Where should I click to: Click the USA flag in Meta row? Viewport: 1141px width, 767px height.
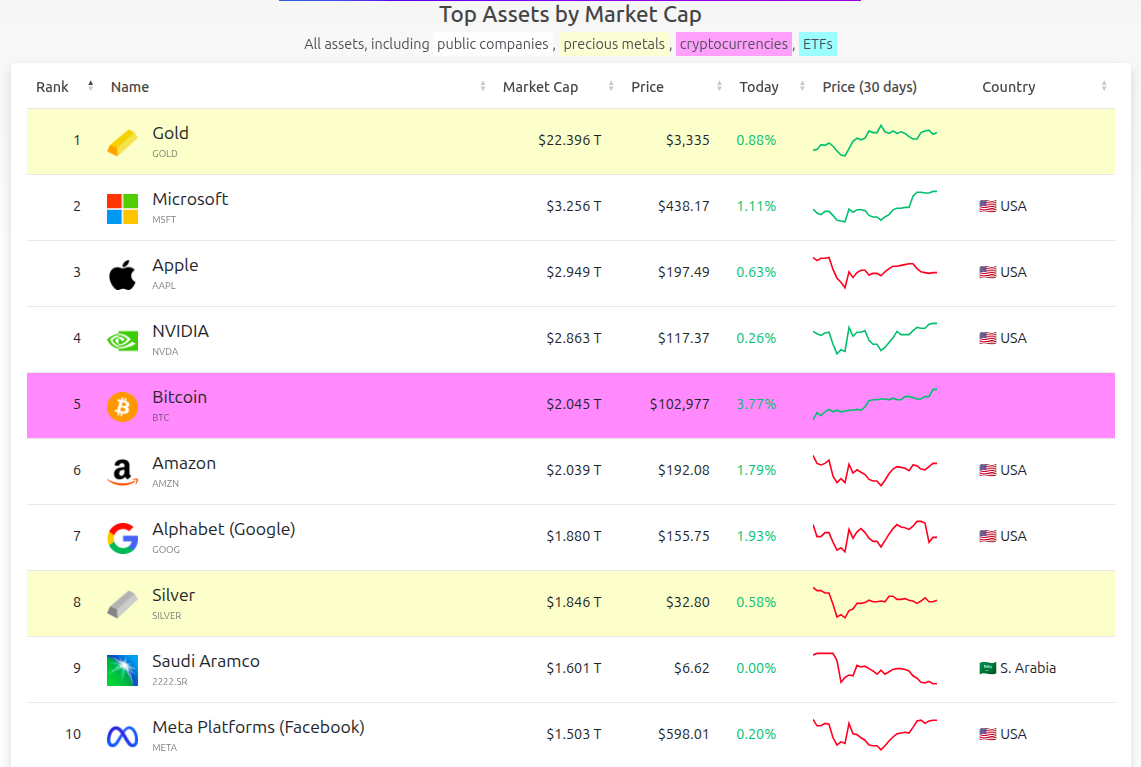point(987,734)
